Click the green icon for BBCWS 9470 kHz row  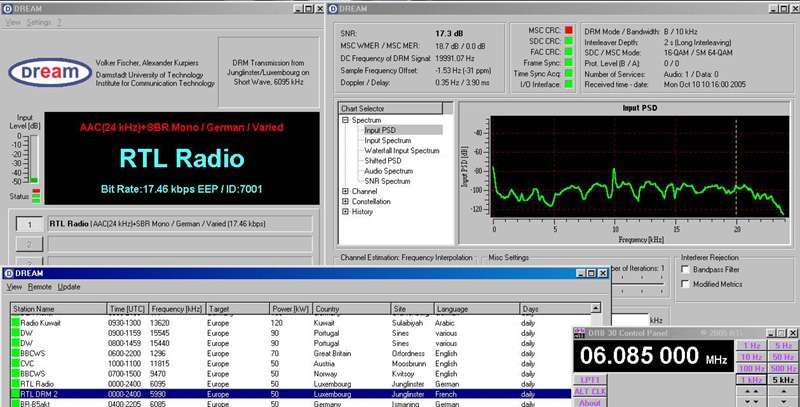pos(15,374)
